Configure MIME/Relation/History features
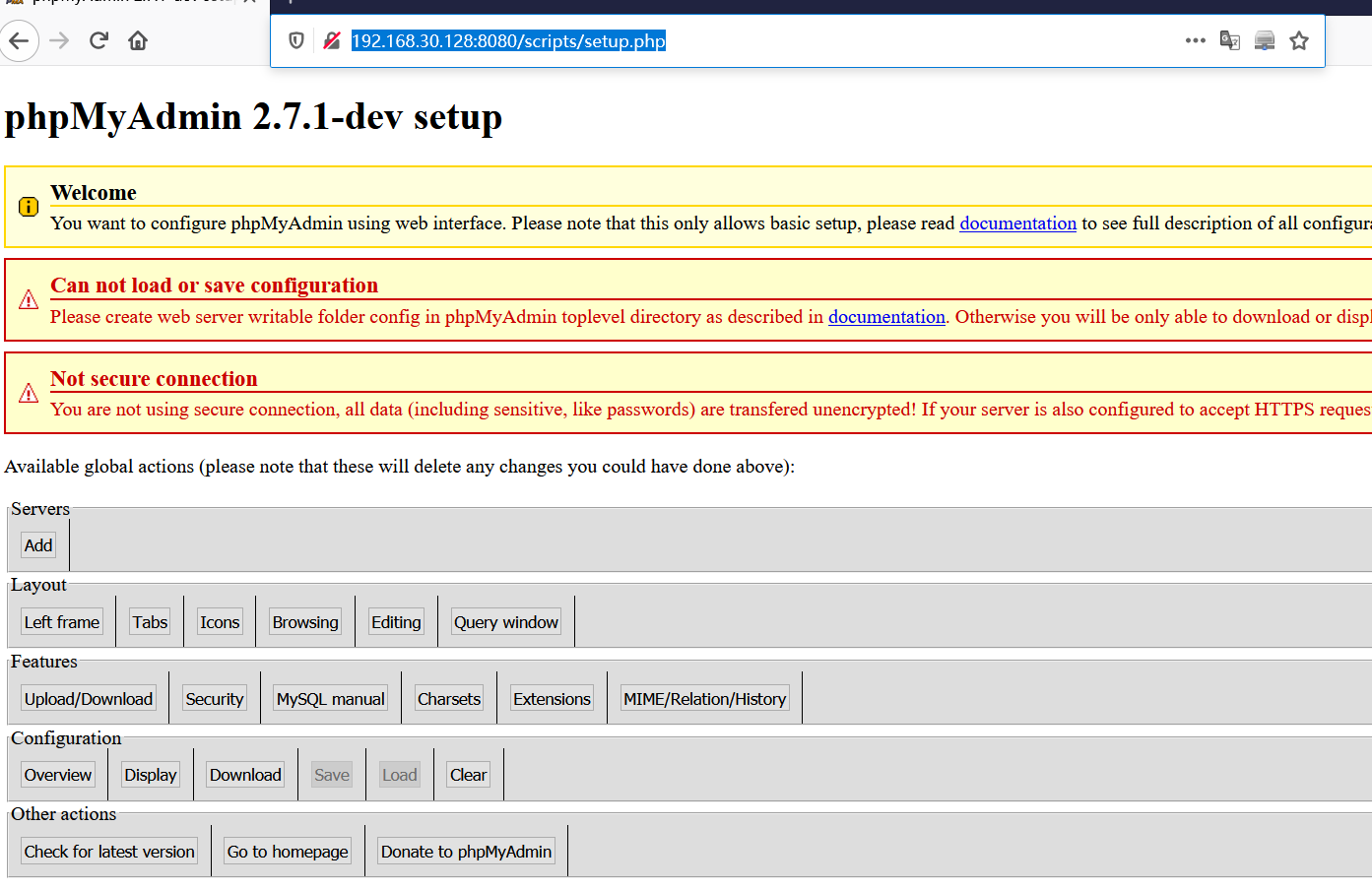1372x890 pixels. click(x=704, y=698)
